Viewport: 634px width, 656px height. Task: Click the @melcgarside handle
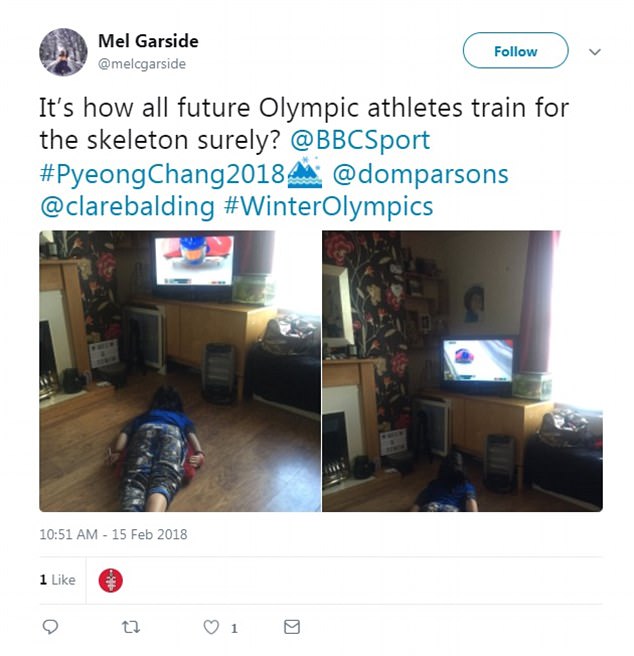[142, 64]
